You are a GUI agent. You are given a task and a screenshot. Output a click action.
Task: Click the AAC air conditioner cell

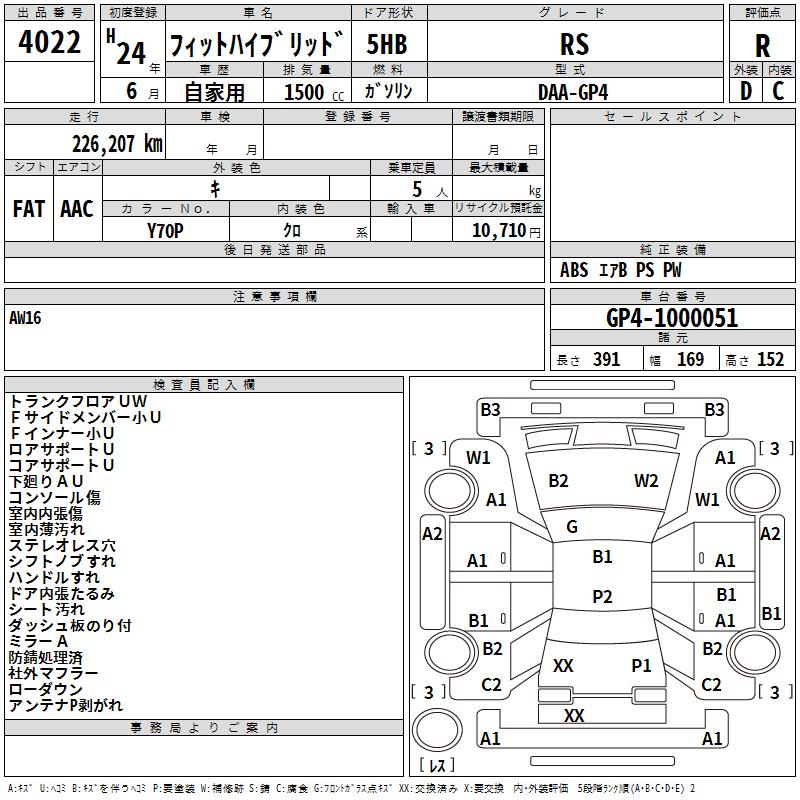tap(76, 209)
